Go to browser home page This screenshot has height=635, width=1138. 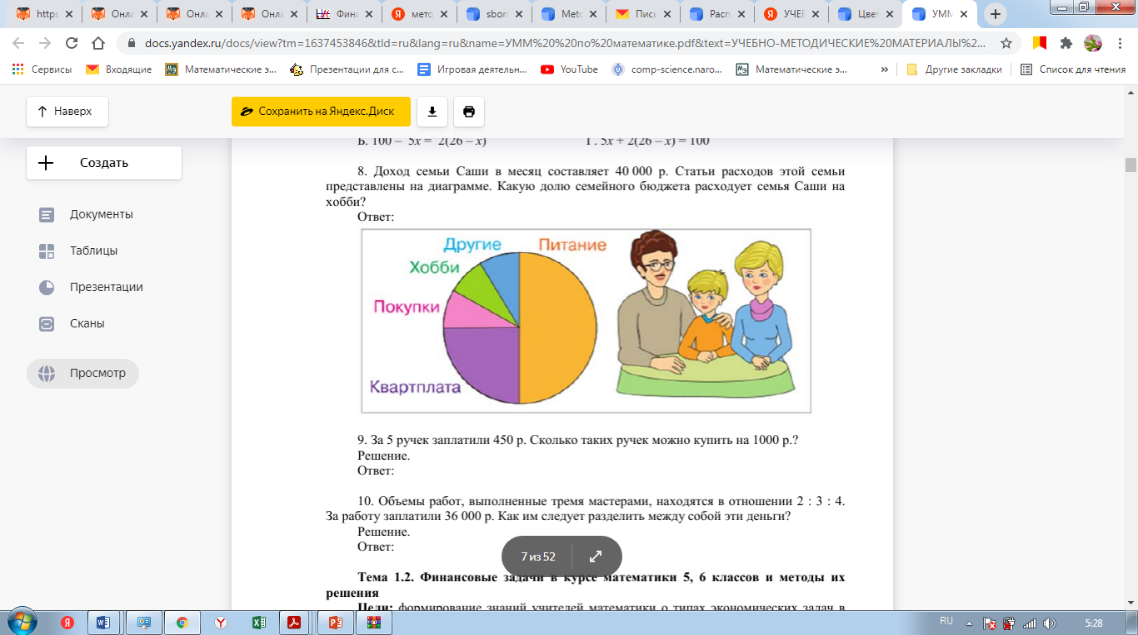[98, 44]
